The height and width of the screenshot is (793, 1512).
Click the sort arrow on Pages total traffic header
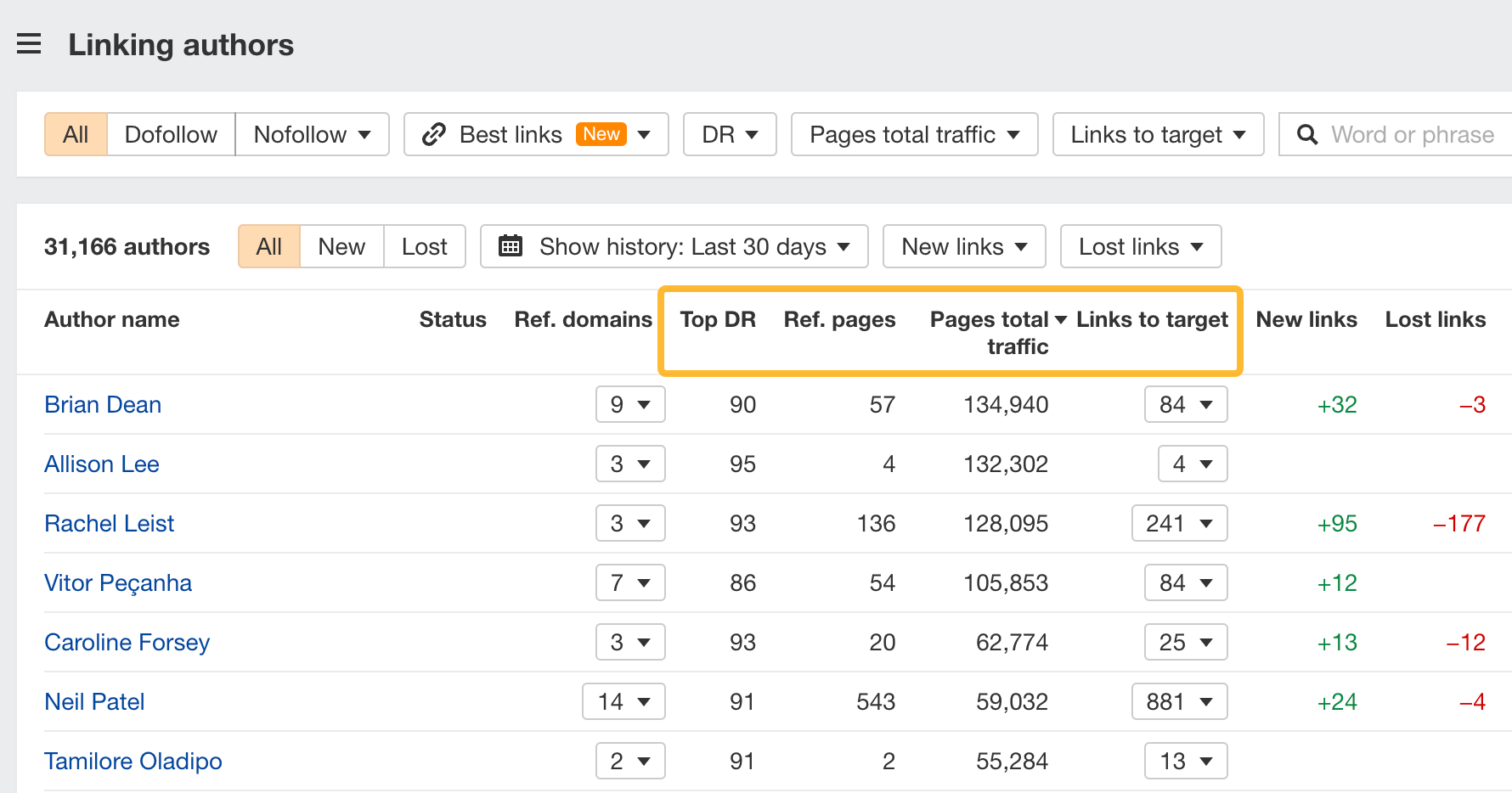tap(1060, 319)
